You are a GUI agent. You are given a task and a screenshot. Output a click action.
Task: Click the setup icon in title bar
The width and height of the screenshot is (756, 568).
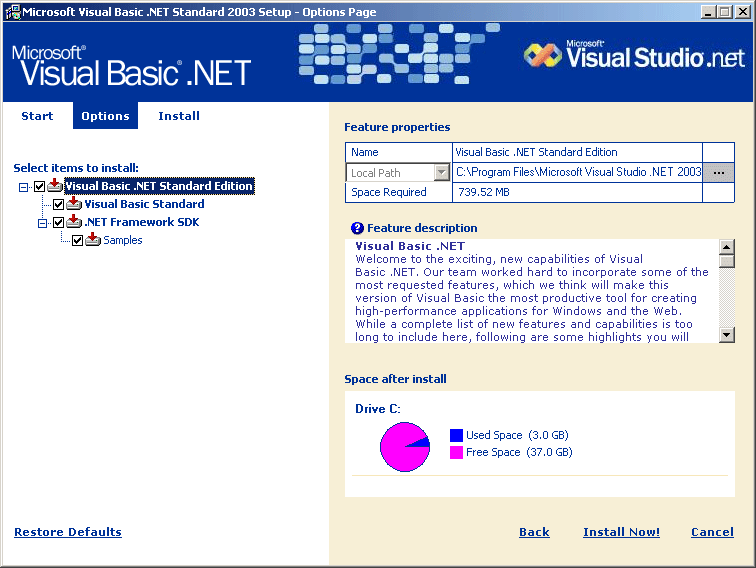(13, 12)
